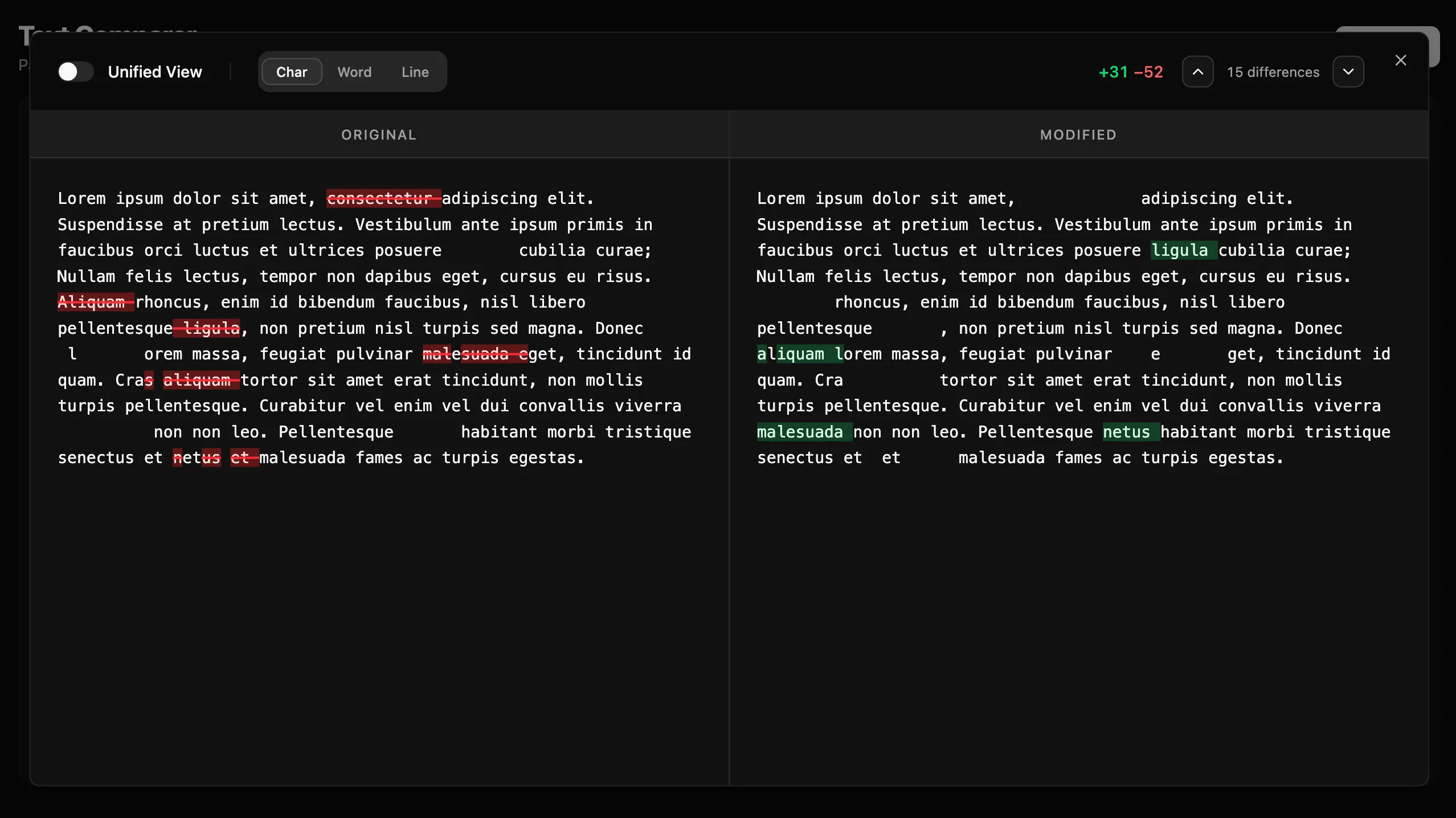Click the 15 differences counter
Image resolution: width=1456 pixels, height=818 pixels.
[x=1273, y=72]
